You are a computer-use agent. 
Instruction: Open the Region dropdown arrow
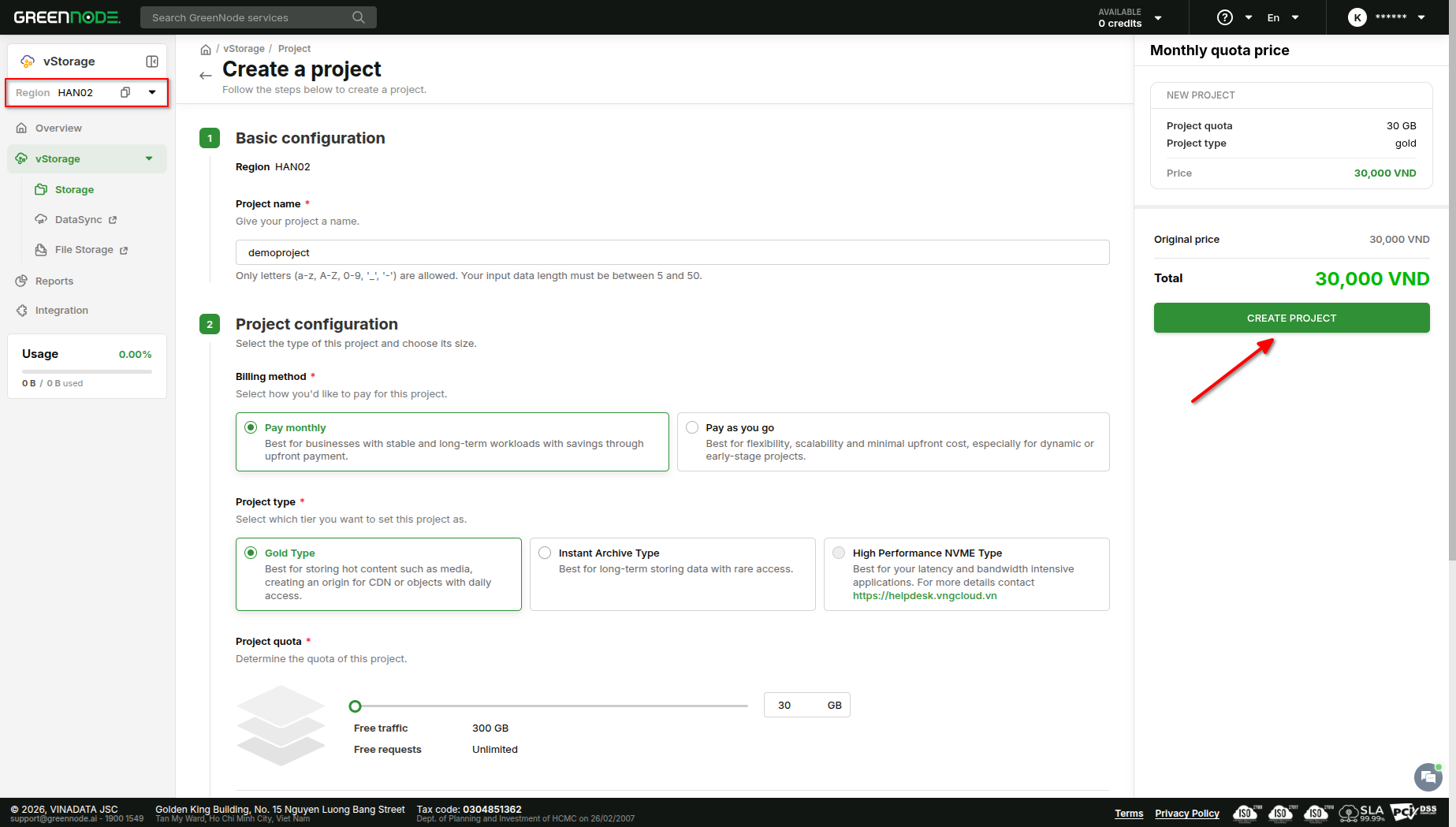152,92
